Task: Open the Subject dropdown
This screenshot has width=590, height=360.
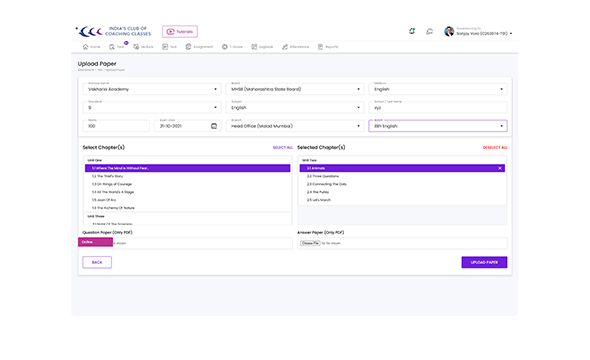Action: [295, 108]
